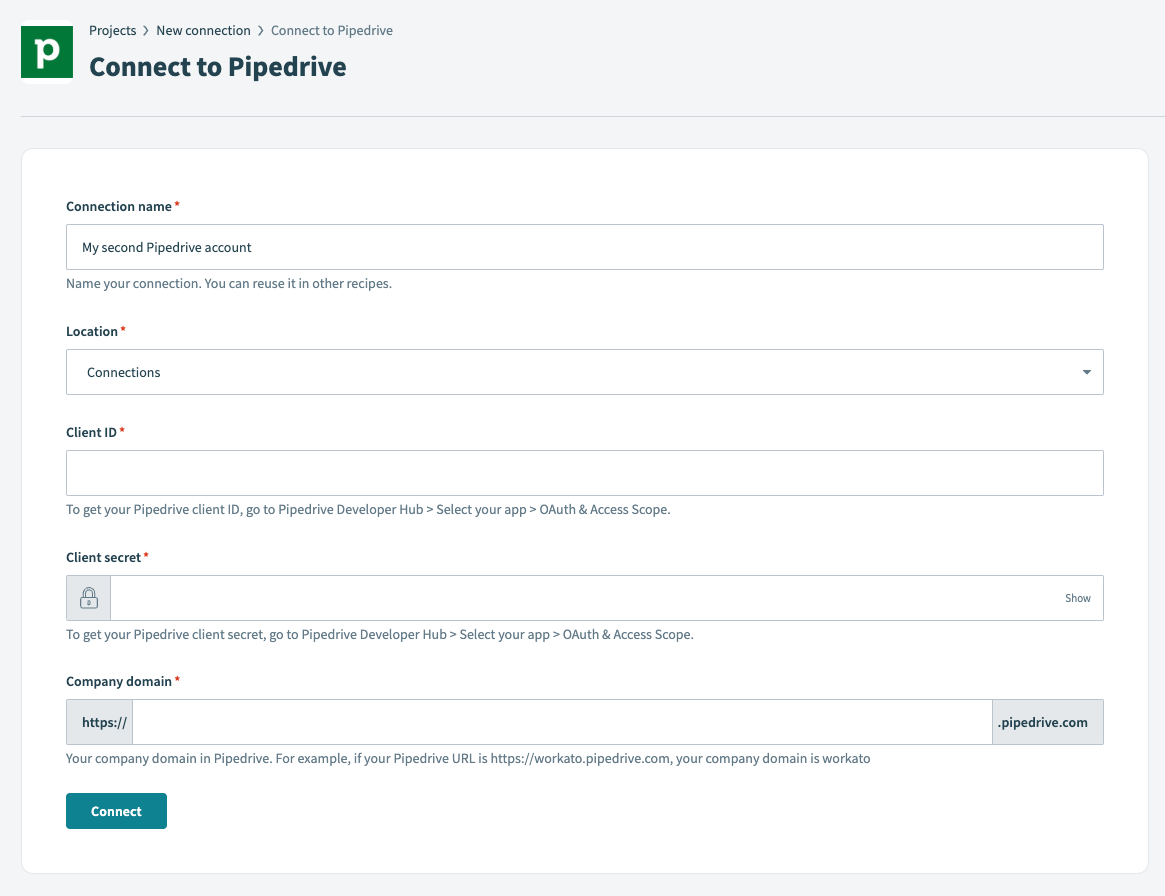Viewport: 1165px width, 896px height.
Task: Navigate to Projects breadcrumb
Action: click(x=112, y=30)
